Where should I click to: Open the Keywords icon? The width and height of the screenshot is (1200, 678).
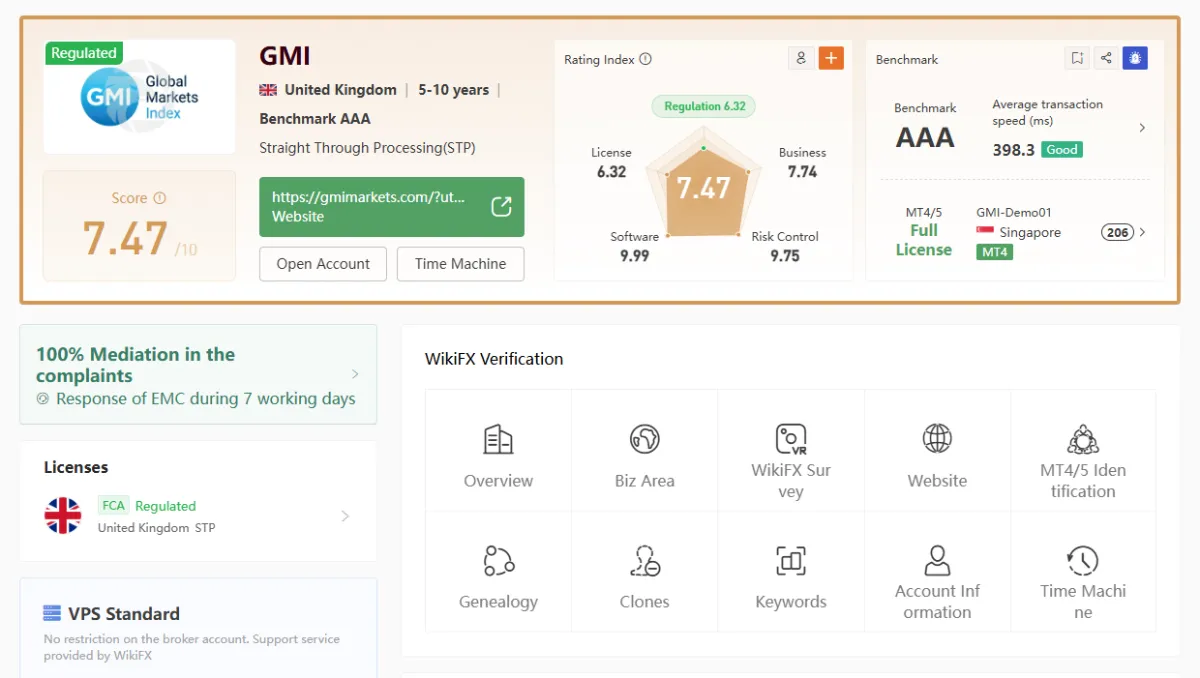[x=791, y=561]
